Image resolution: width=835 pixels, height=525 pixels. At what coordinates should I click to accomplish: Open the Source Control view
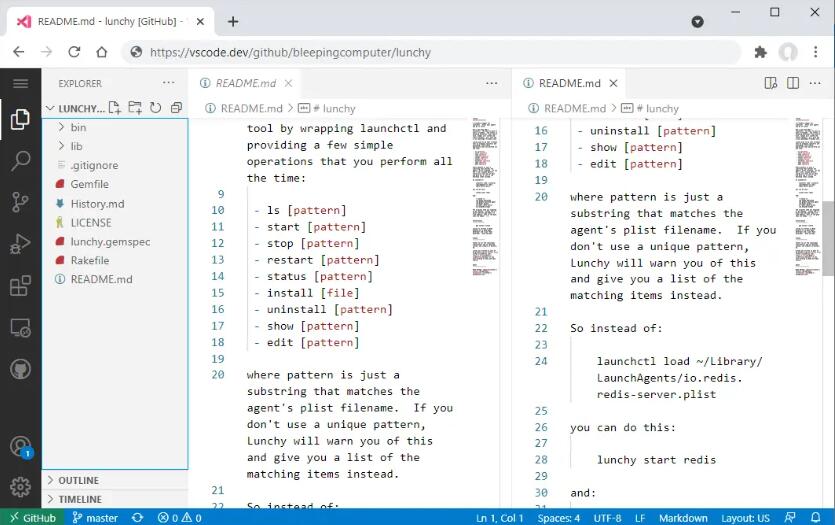click(x=20, y=202)
